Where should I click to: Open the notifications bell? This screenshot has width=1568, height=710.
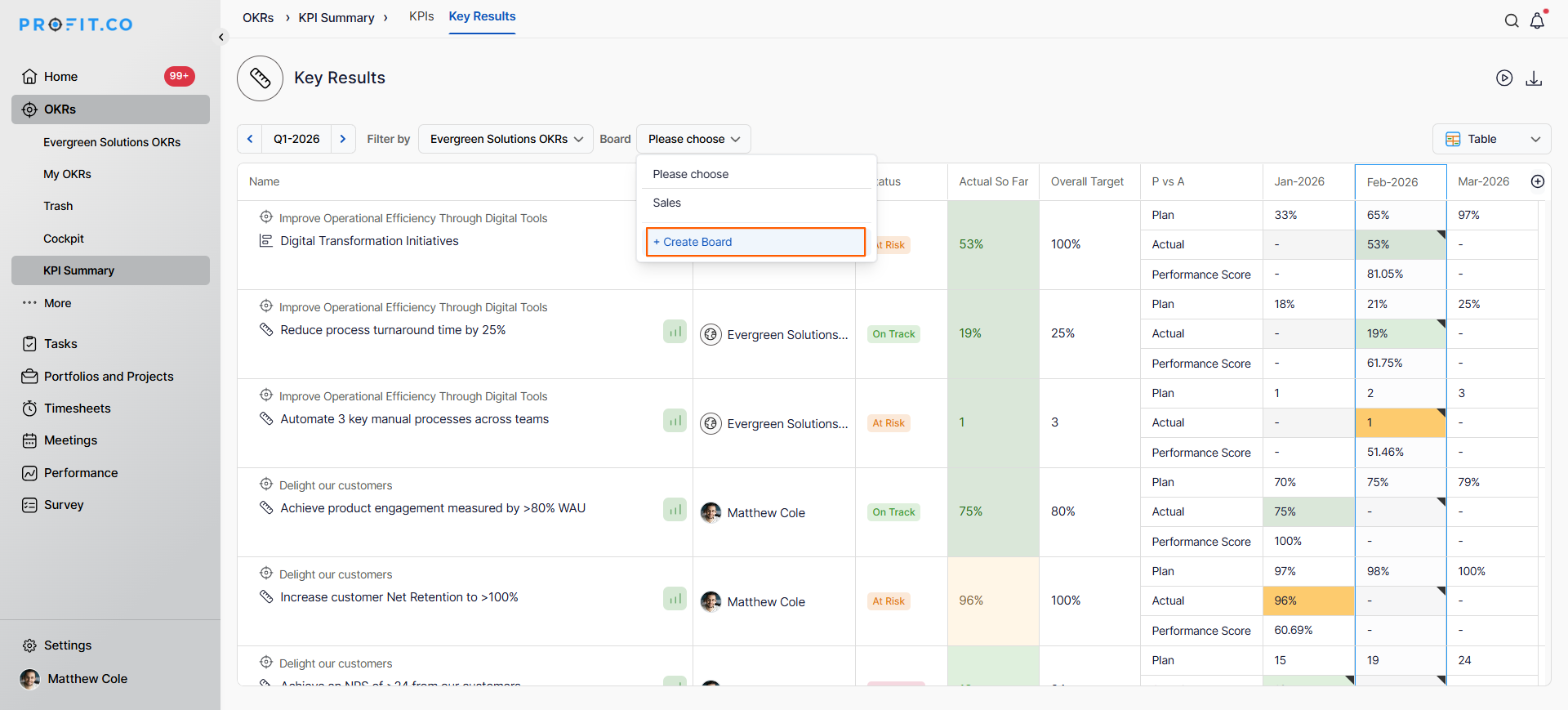(1537, 21)
